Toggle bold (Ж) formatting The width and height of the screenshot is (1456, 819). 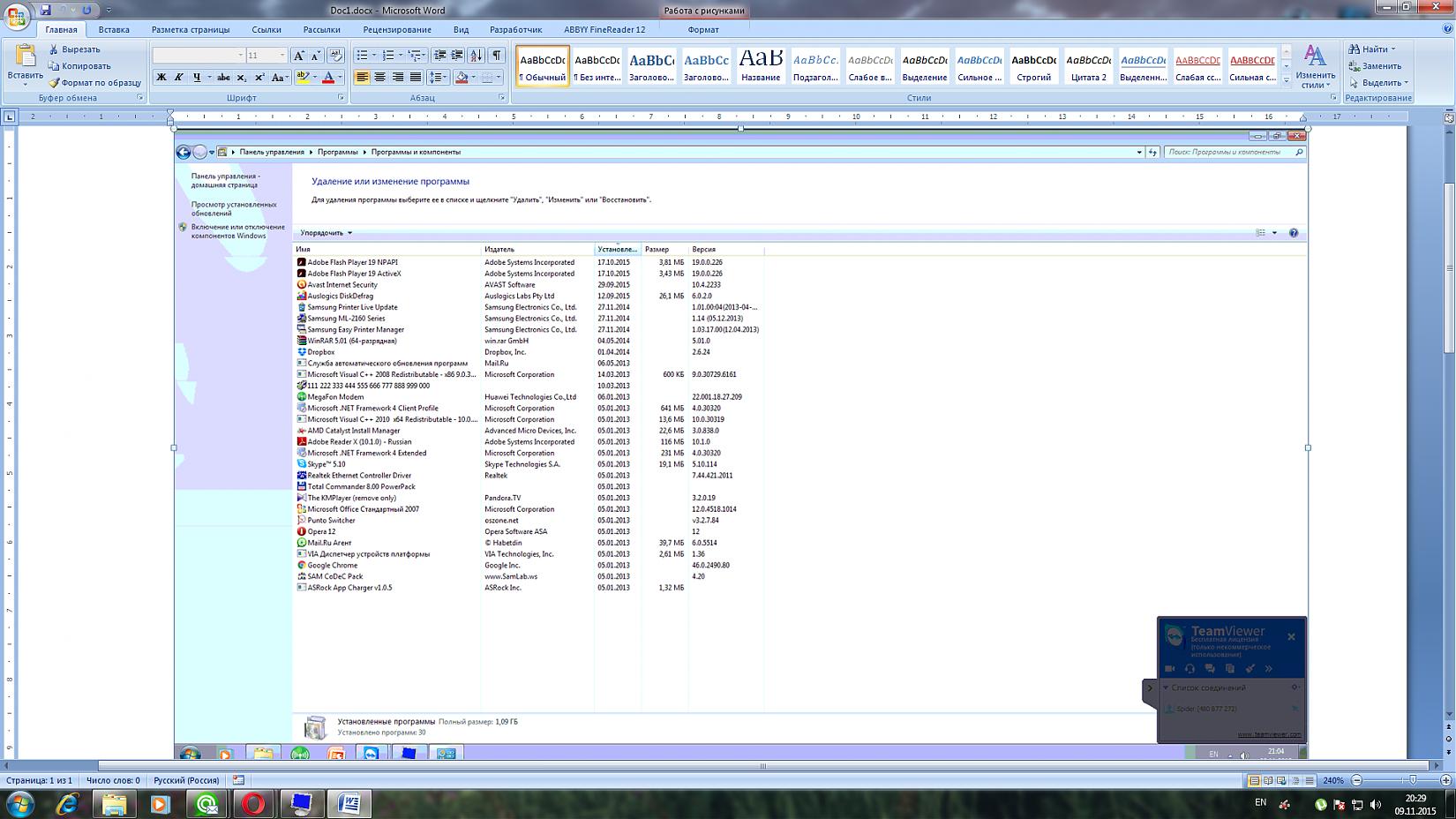click(161, 78)
